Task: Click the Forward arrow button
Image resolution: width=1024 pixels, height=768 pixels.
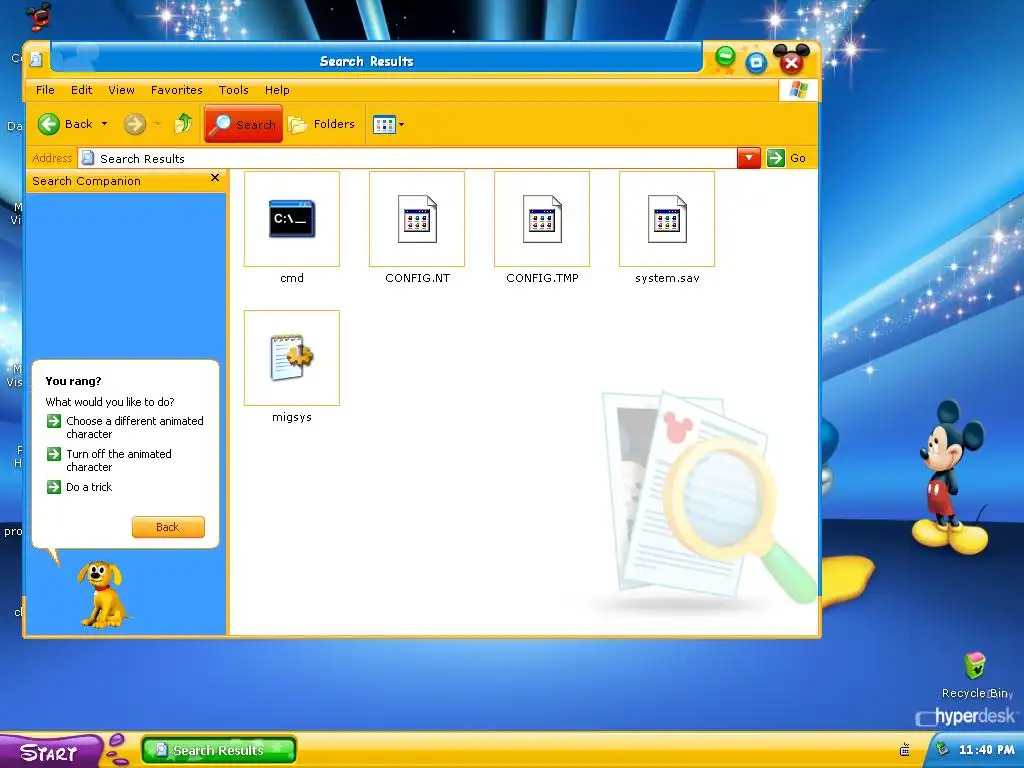Action: [x=135, y=124]
